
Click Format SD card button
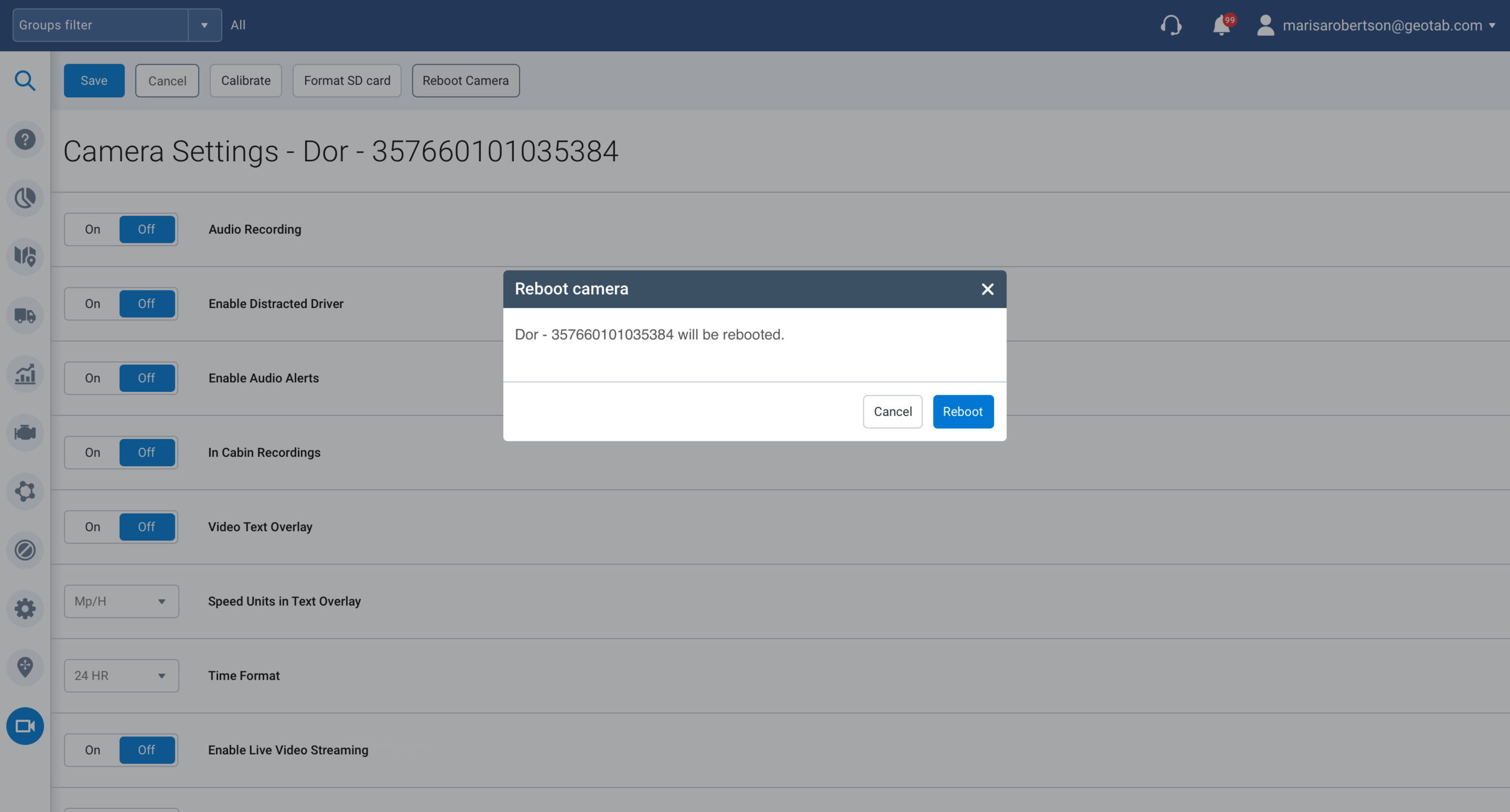pyautogui.click(x=347, y=80)
